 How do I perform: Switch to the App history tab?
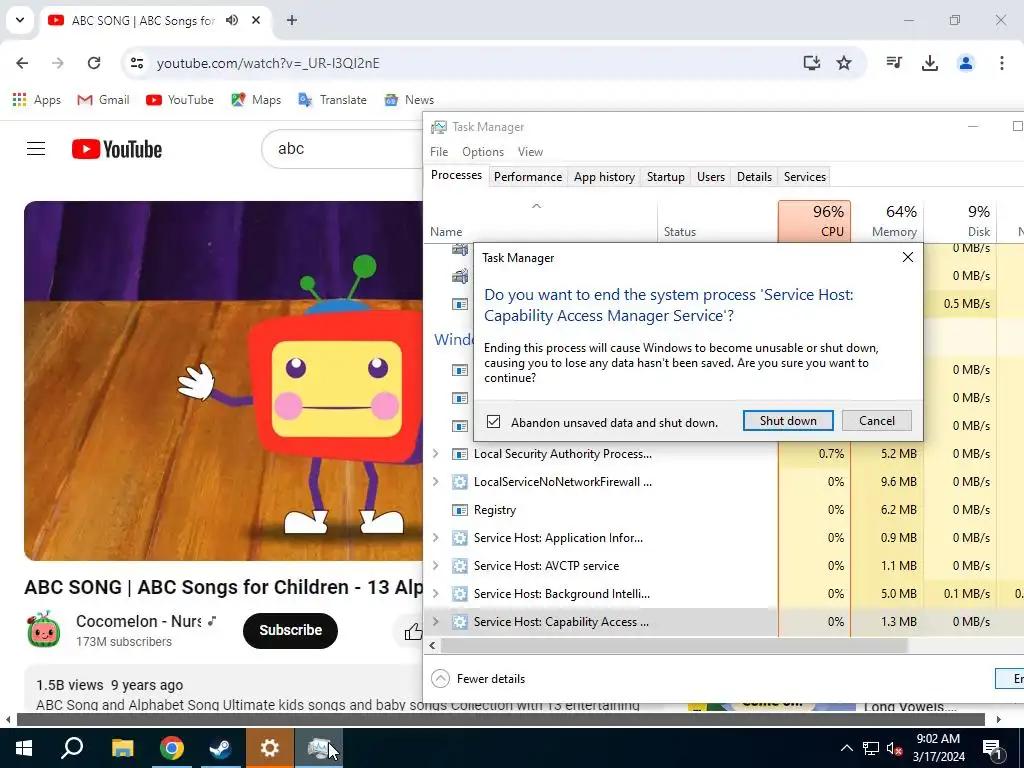(604, 177)
